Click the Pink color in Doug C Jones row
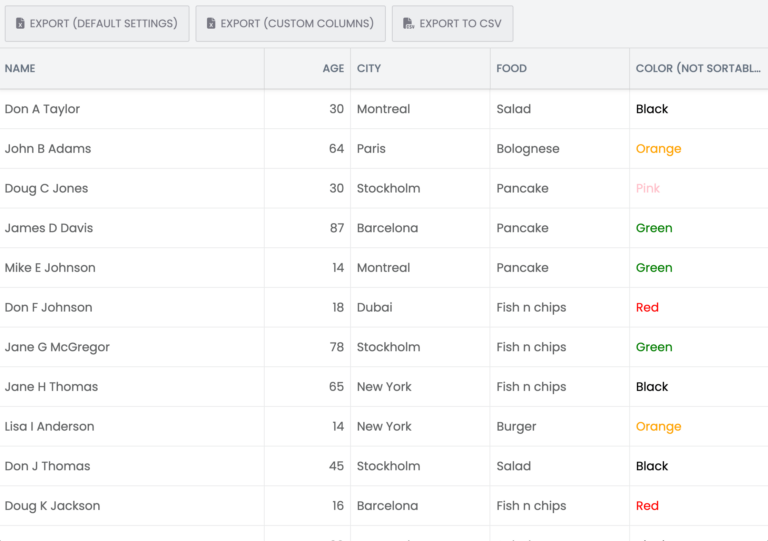The image size is (768, 541). (648, 188)
